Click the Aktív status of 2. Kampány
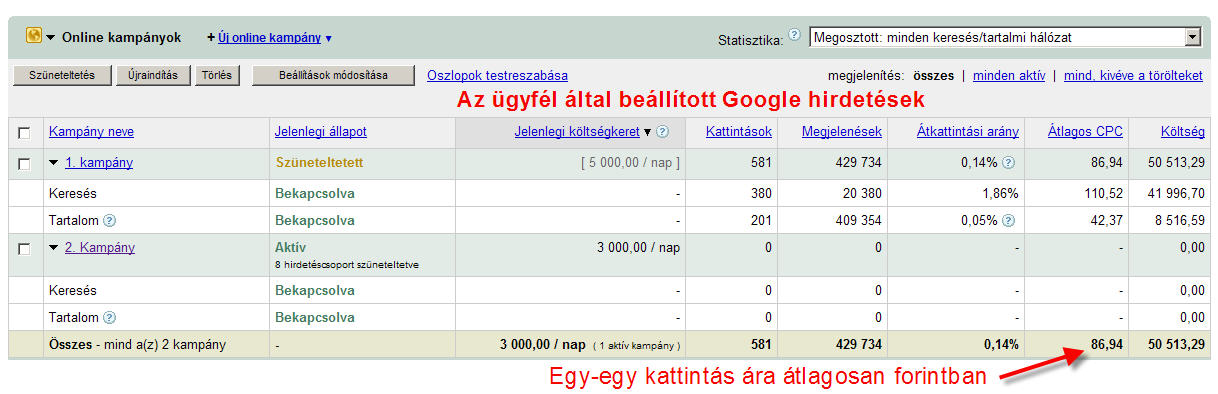This screenshot has width=1218, height=394. click(x=290, y=248)
